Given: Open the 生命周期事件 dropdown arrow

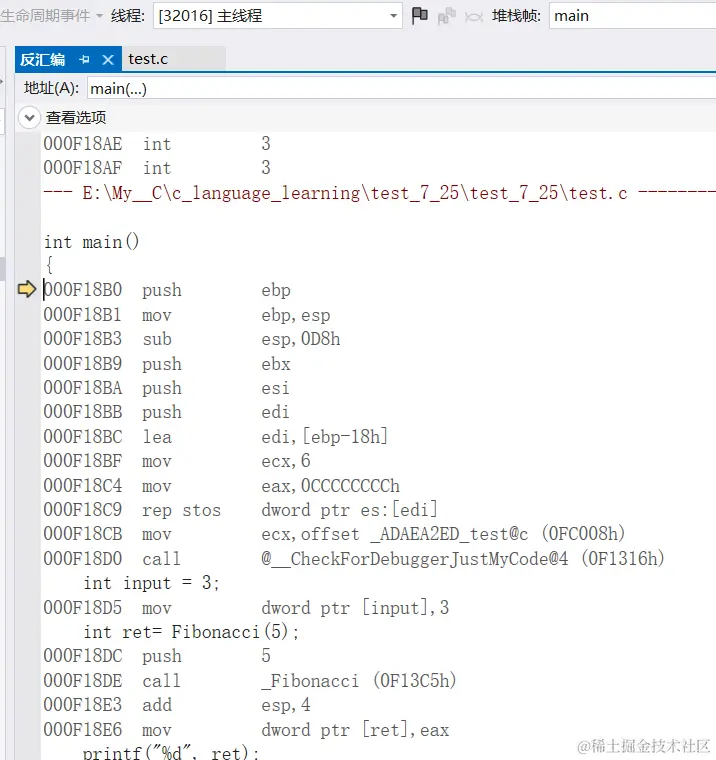Looking at the screenshot, I should tap(99, 16).
